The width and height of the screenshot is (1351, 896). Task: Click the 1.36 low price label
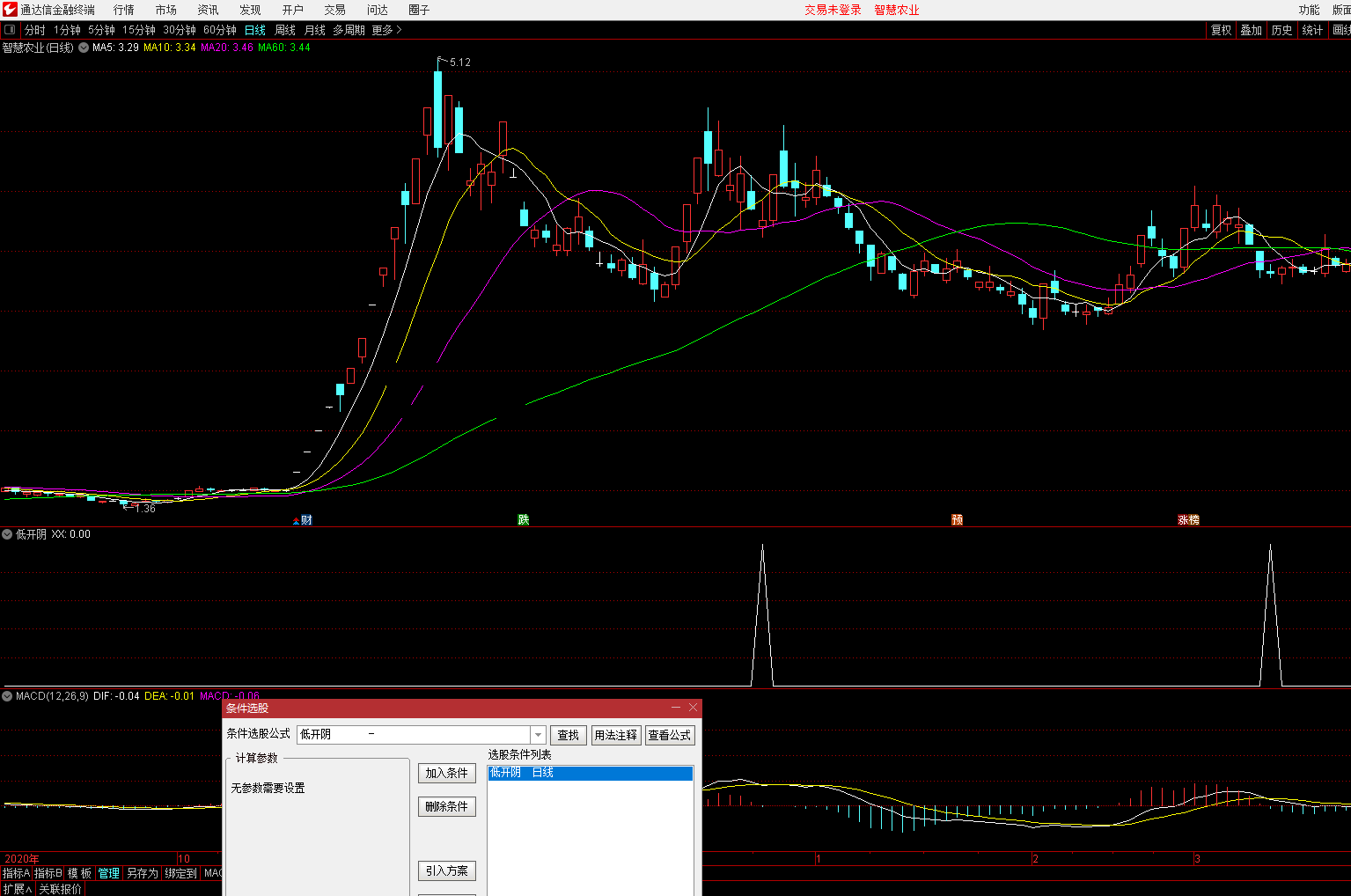[x=145, y=509]
